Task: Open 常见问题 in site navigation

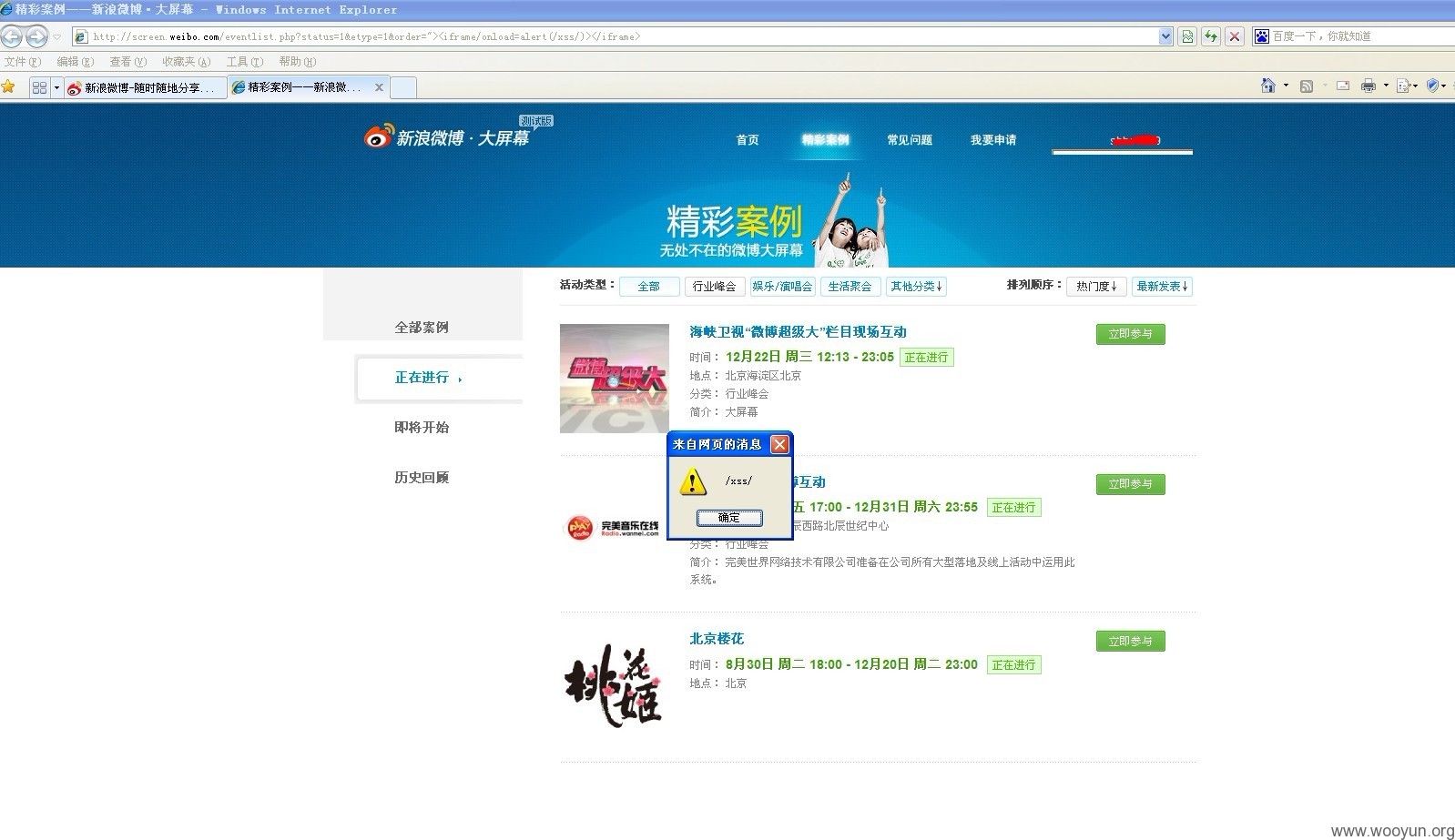Action: point(910,140)
